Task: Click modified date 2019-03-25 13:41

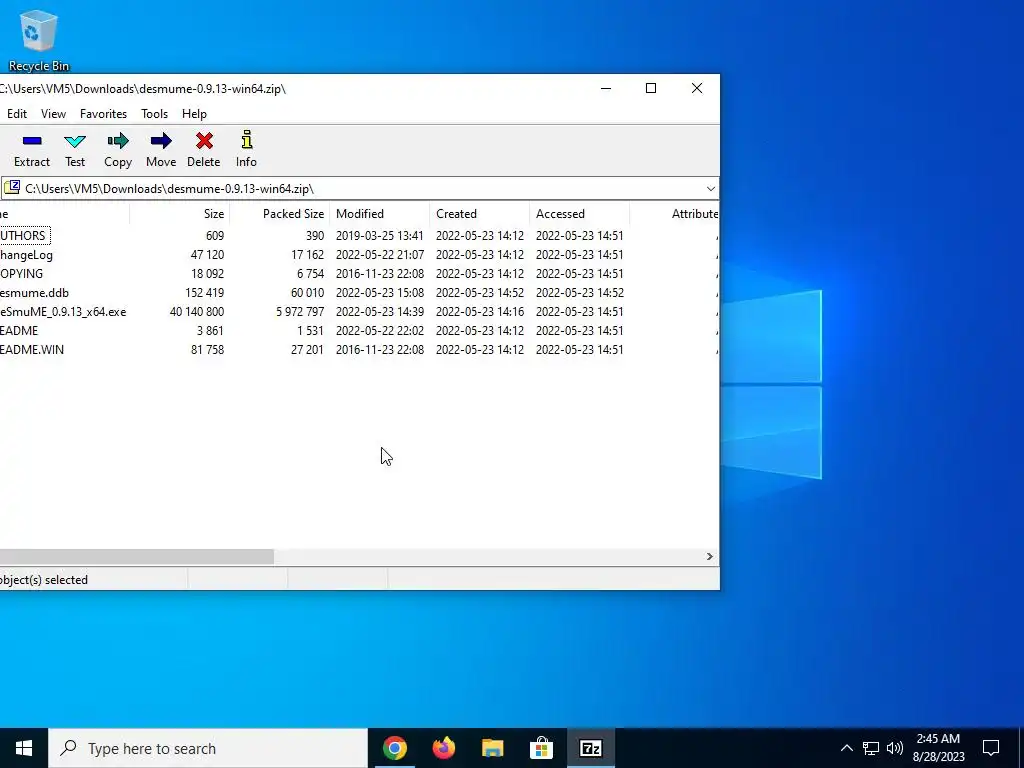Action: [380, 236]
